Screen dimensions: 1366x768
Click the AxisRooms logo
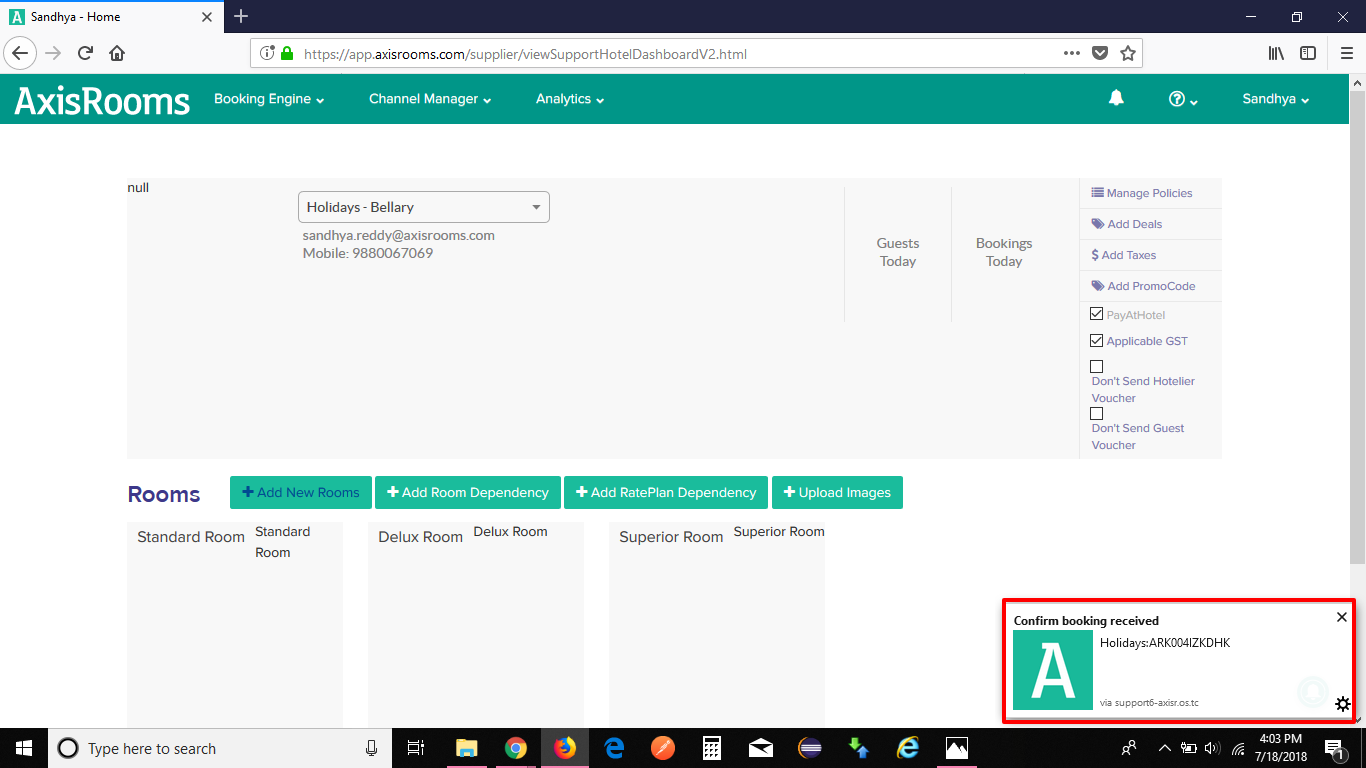click(x=102, y=100)
